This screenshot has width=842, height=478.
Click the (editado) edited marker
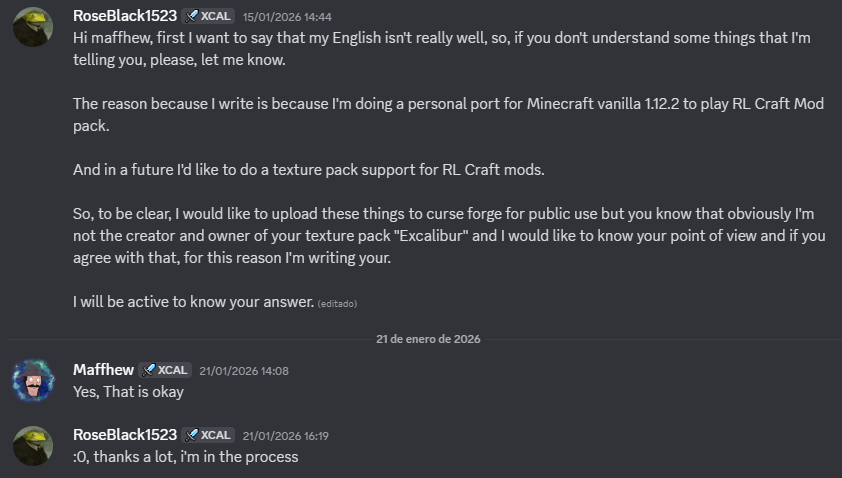click(337, 304)
